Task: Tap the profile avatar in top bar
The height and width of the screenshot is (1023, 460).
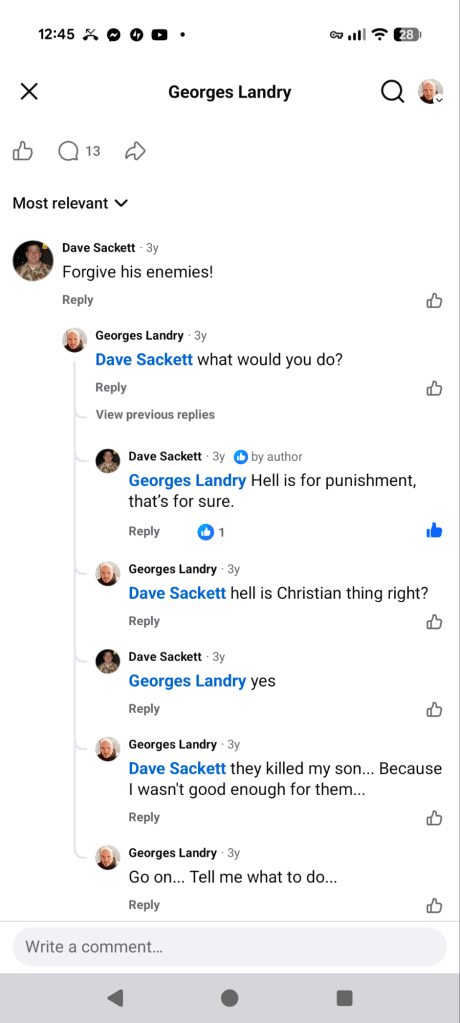Action: tap(431, 92)
